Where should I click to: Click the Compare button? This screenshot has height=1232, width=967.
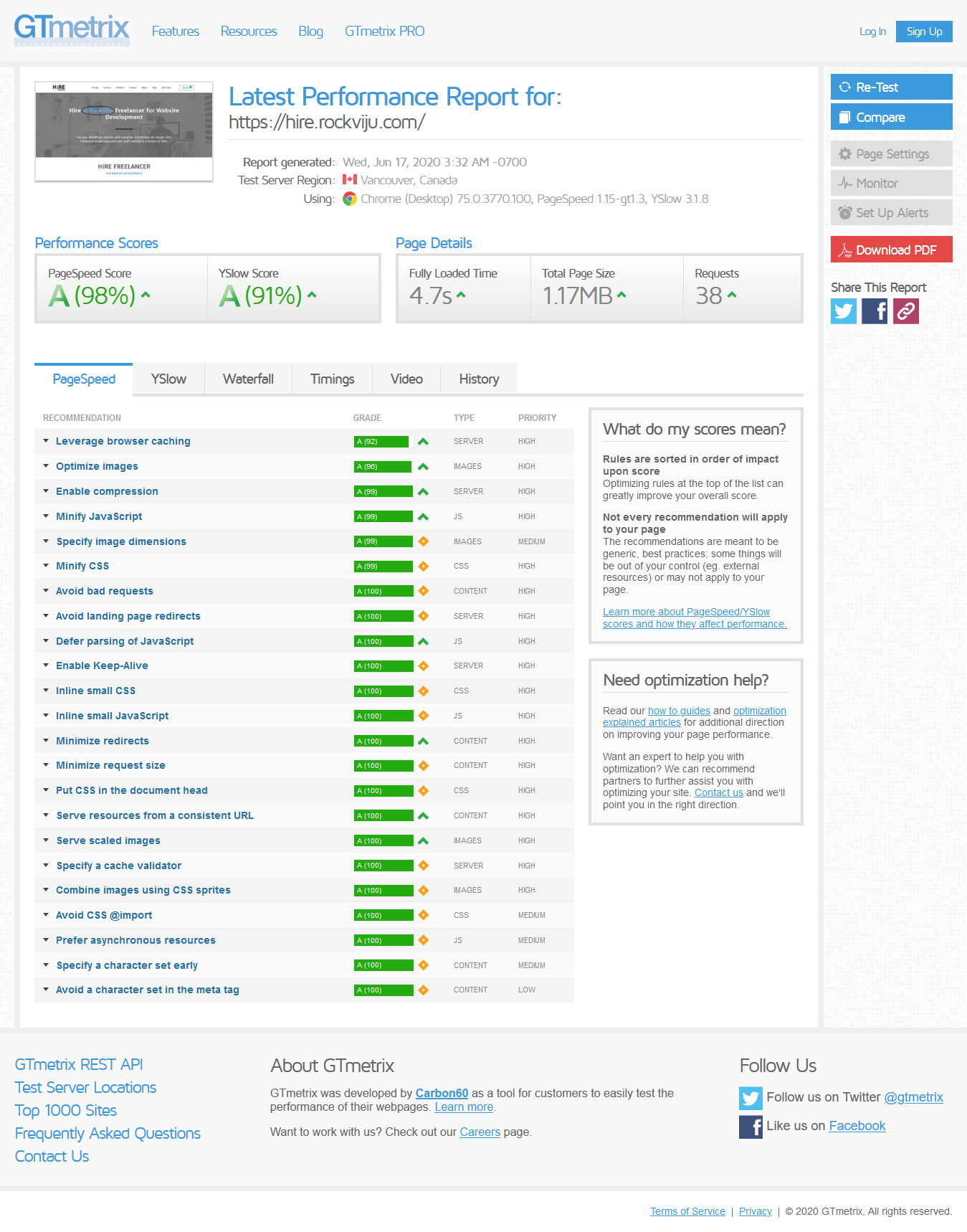click(x=891, y=117)
